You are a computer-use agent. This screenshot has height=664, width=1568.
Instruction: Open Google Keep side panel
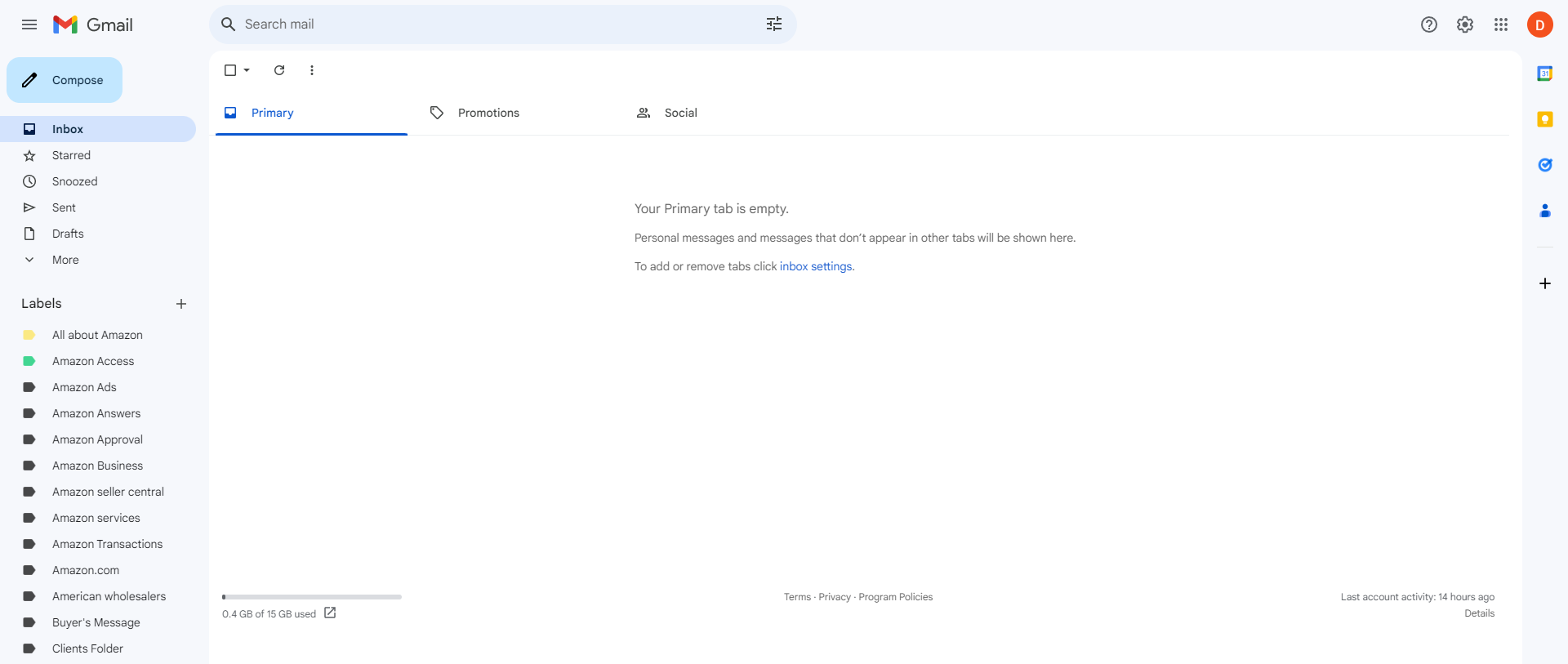(1545, 119)
